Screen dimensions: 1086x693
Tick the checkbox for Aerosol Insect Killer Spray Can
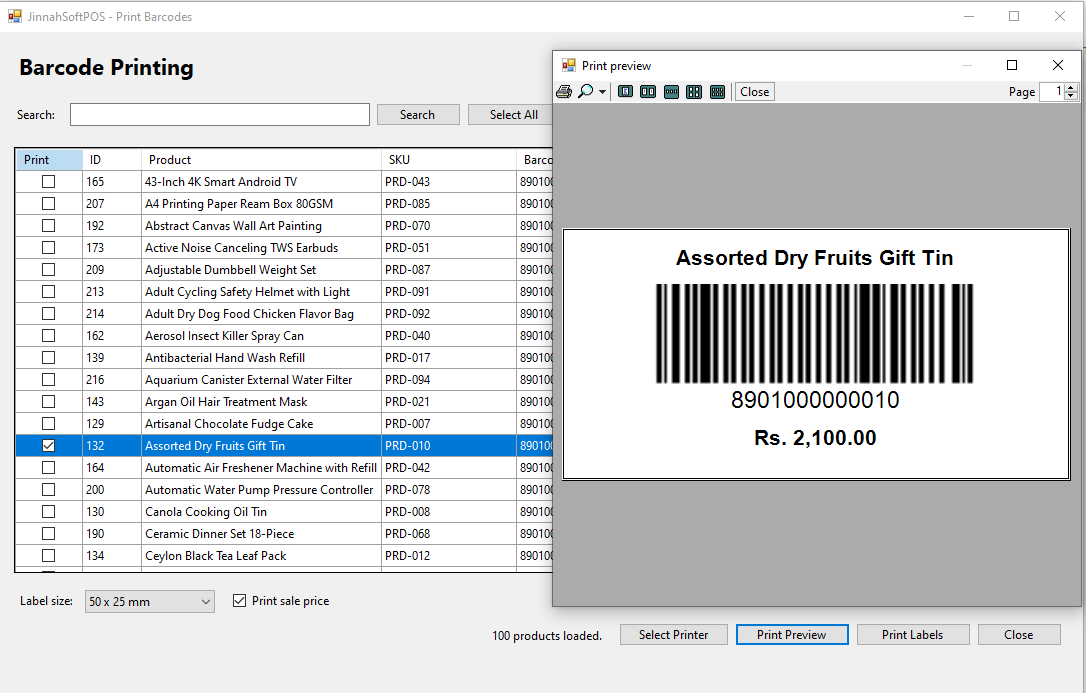coord(48,336)
